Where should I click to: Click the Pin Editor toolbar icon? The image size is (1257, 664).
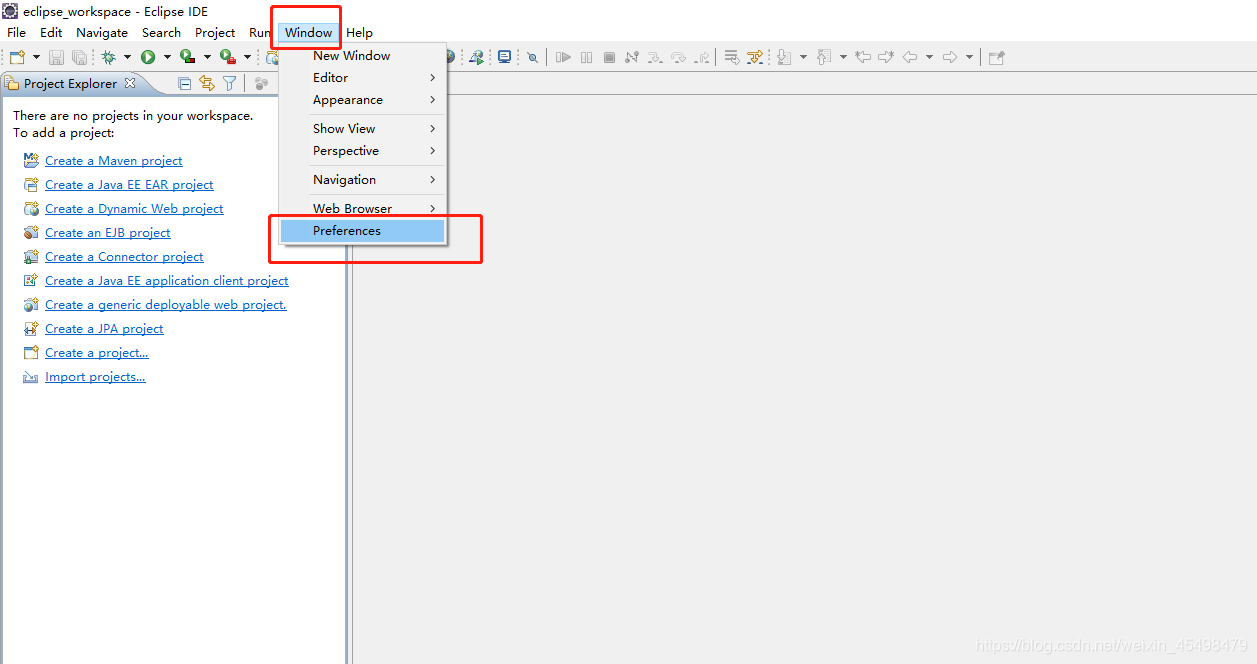[x=997, y=57]
